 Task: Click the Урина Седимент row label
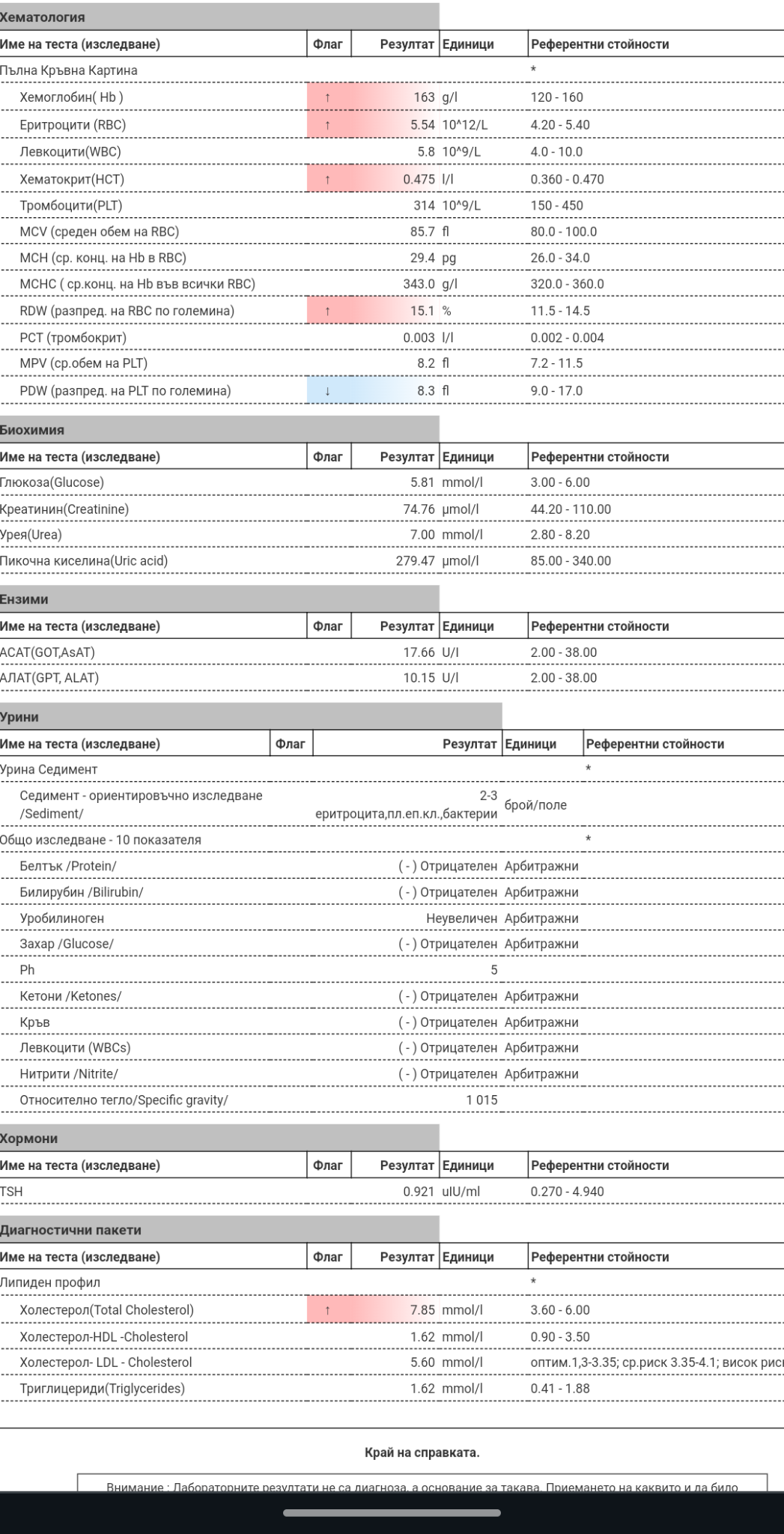49,770
